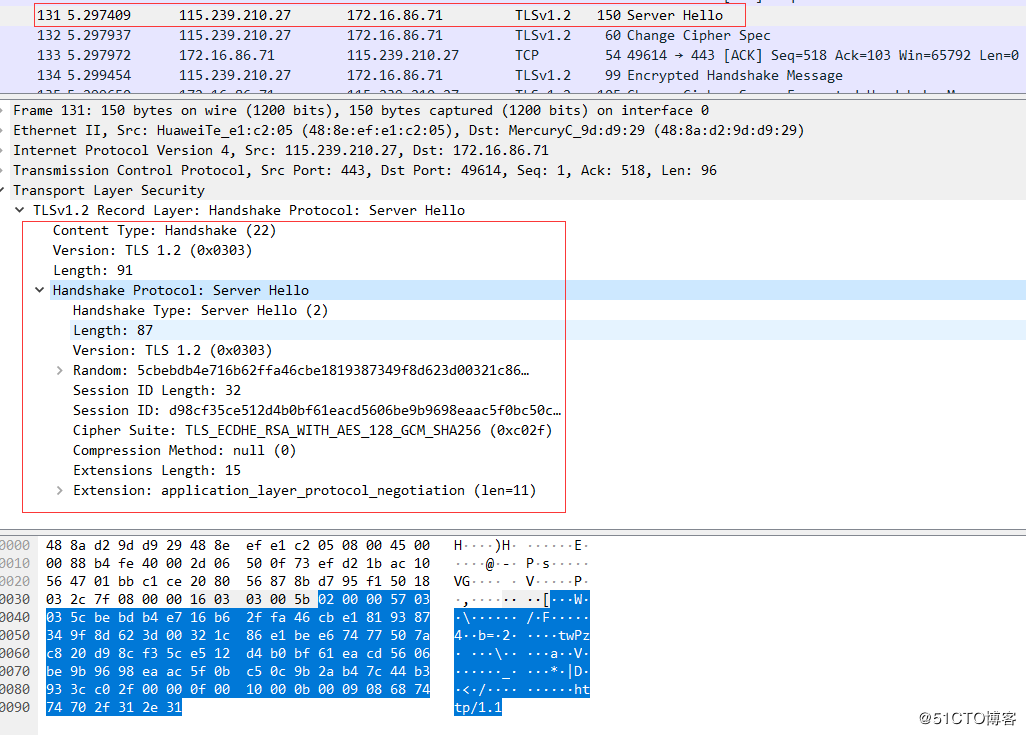Click the Content Type: Handshake field

(164, 230)
